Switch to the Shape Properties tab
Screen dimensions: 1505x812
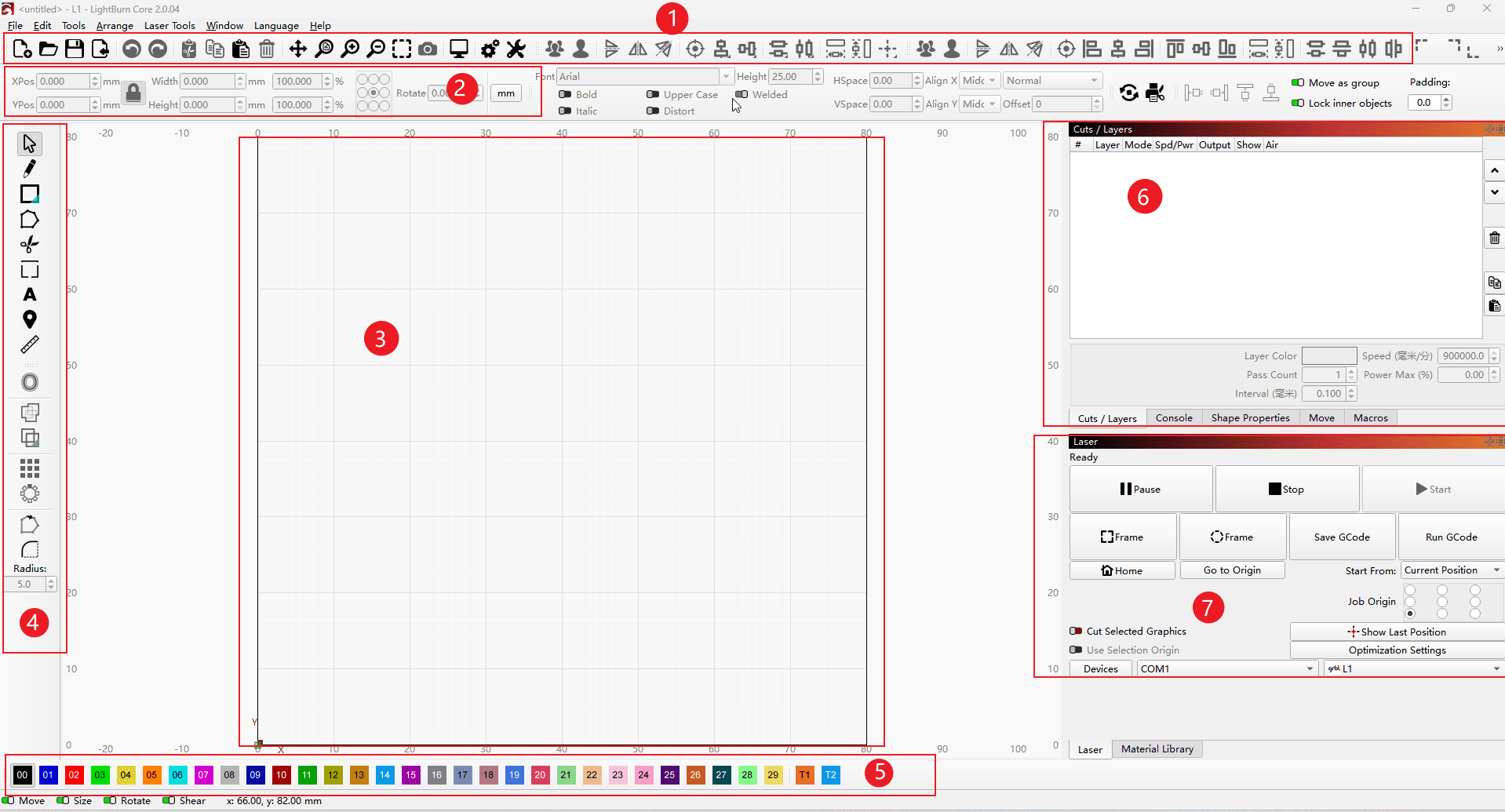tap(1250, 418)
